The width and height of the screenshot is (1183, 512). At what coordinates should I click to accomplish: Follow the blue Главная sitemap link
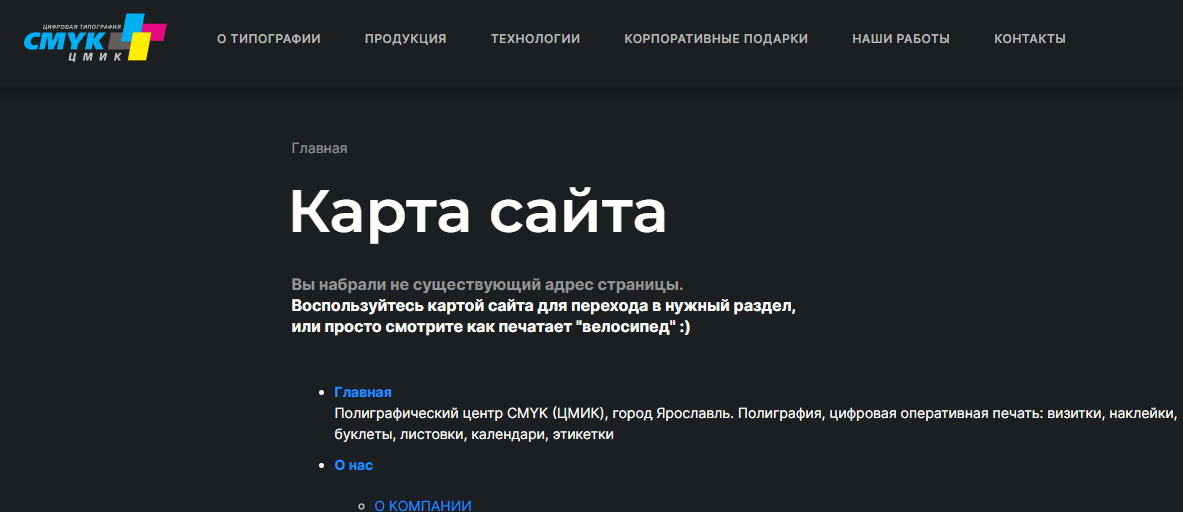(363, 393)
